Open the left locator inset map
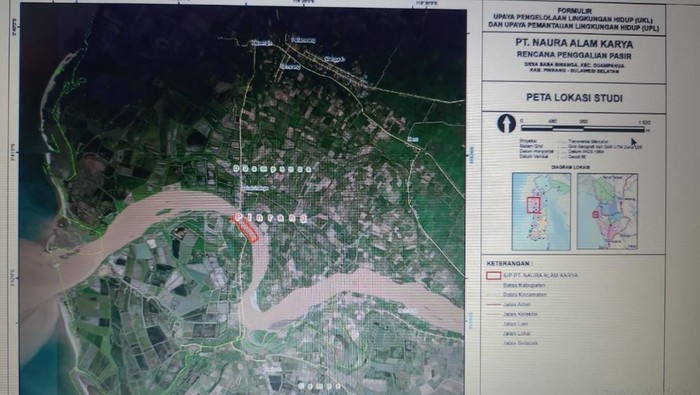The height and width of the screenshot is (395, 700). coord(541,212)
